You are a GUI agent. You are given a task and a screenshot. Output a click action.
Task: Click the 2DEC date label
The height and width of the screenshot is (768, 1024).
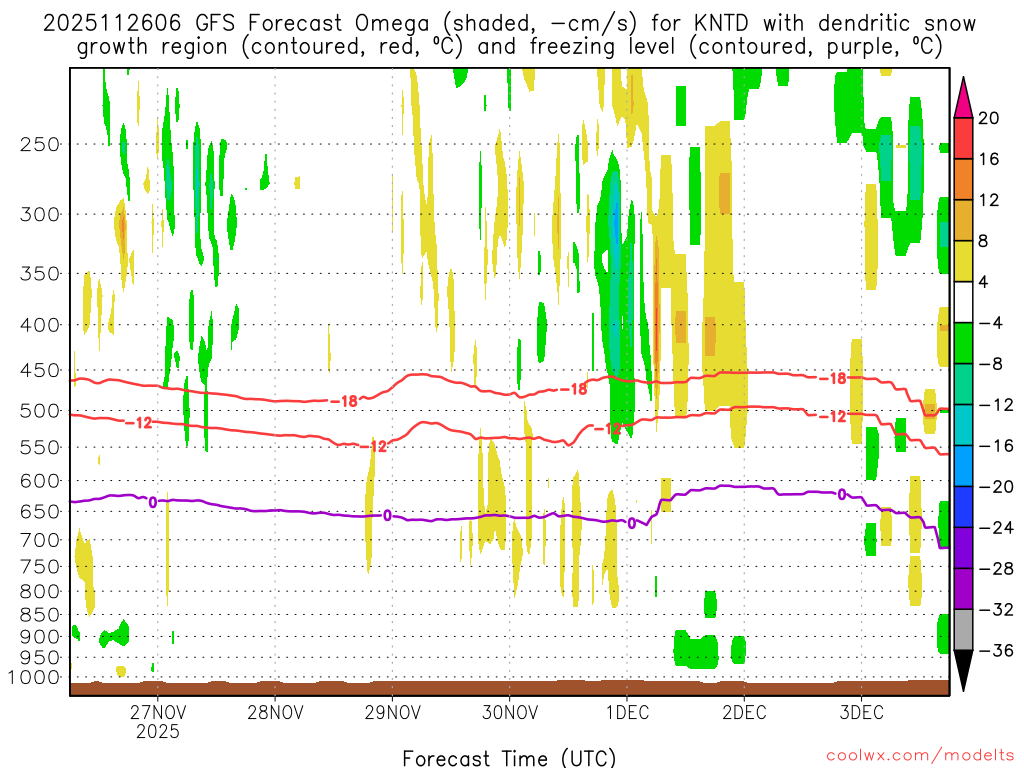(x=744, y=712)
